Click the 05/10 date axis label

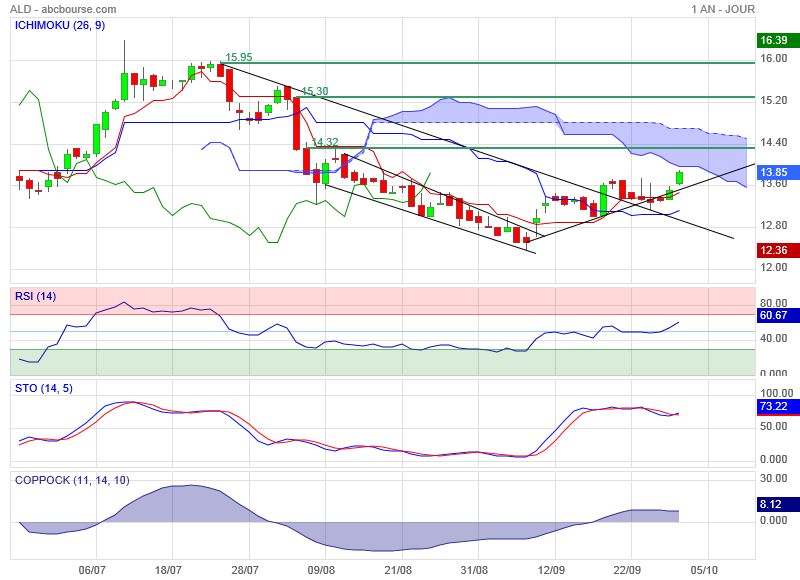pyautogui.click(x=704, y=570)
